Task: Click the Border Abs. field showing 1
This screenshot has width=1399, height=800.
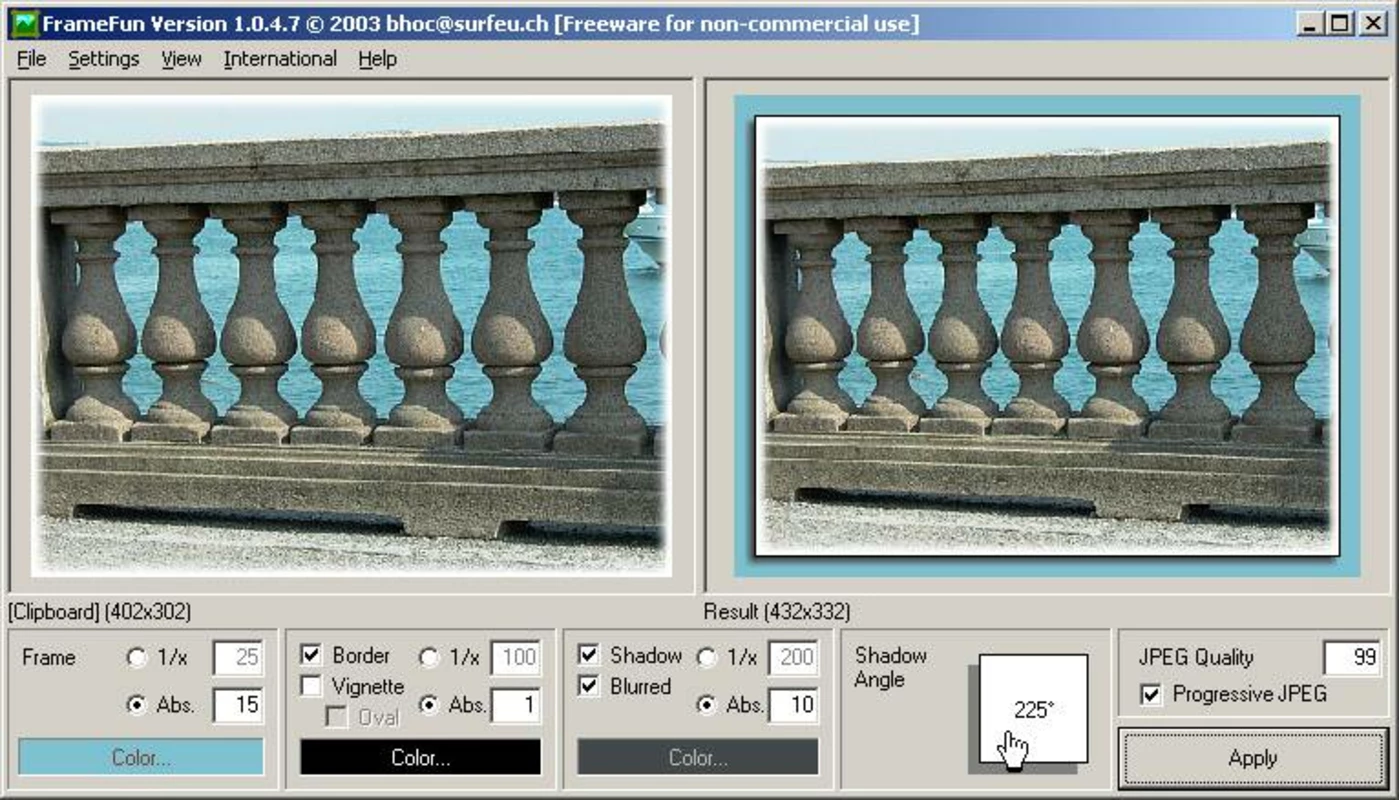Action: pos(516,705)
